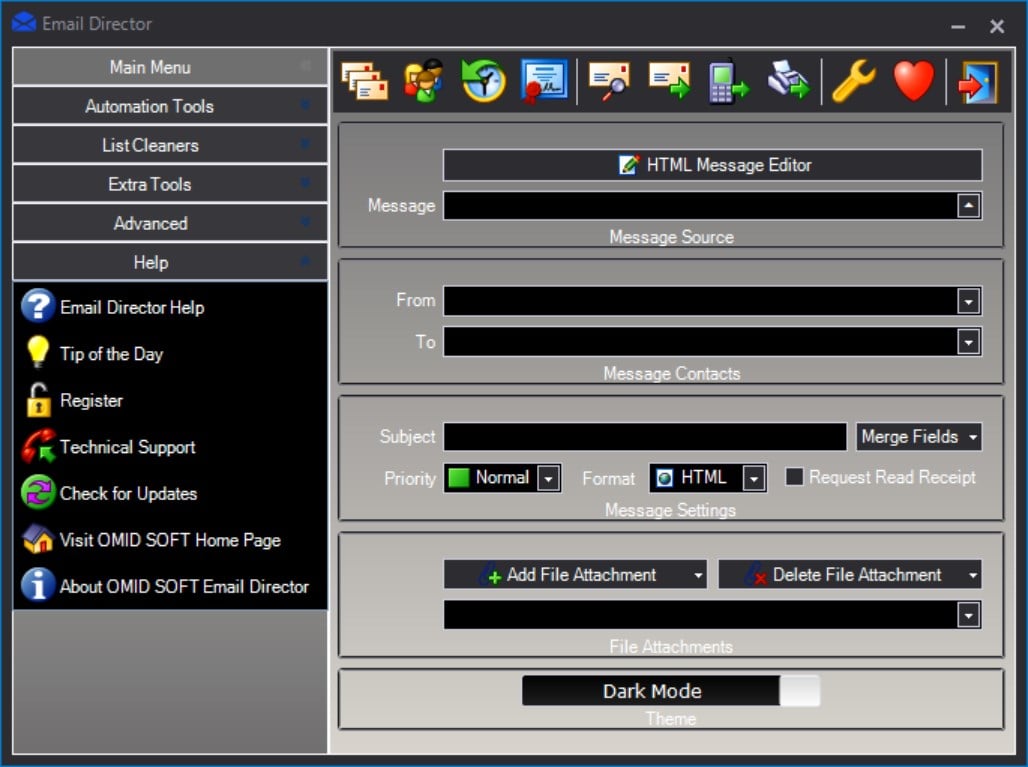Screen dimensions: 1028x767
Task: Open the Tip of the Day link
Action: click(111, 354)
